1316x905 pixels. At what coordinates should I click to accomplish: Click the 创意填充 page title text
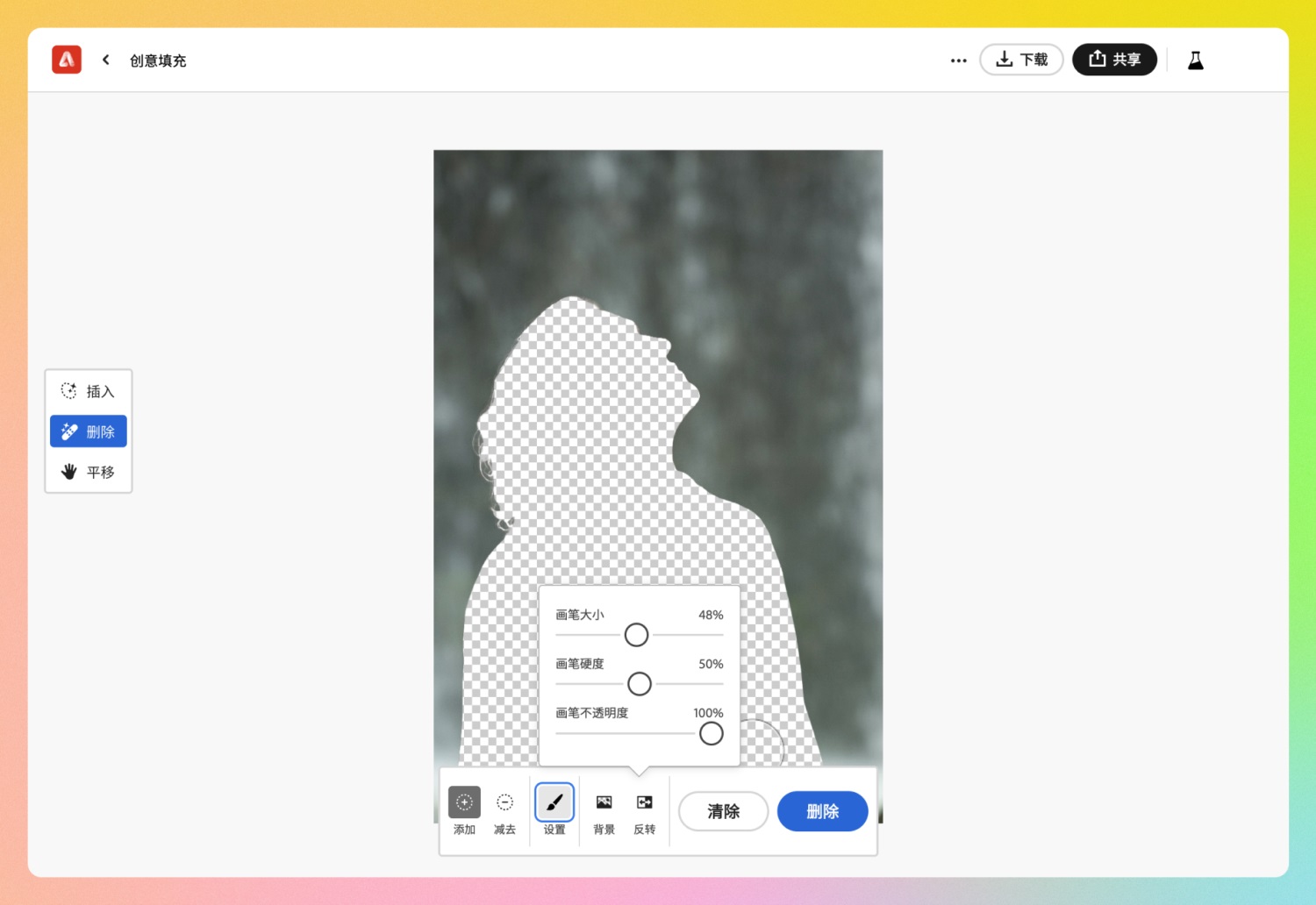(x=158, y=61)
